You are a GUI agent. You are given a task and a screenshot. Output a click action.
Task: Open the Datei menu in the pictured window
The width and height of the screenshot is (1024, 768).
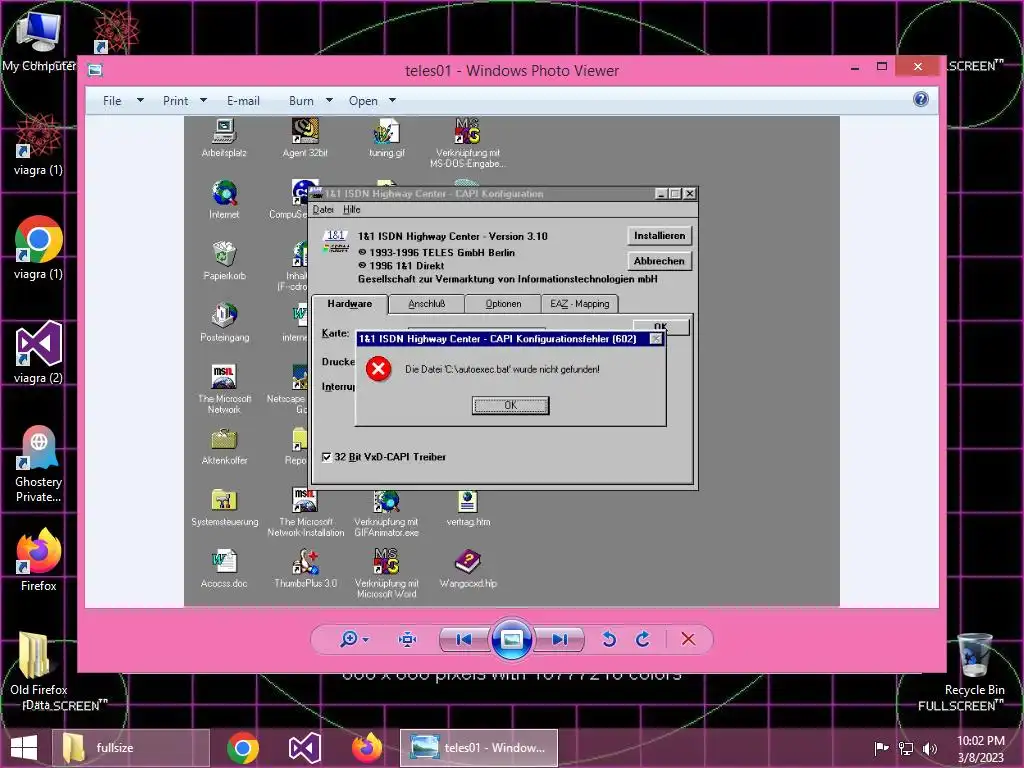pos(323,210)
